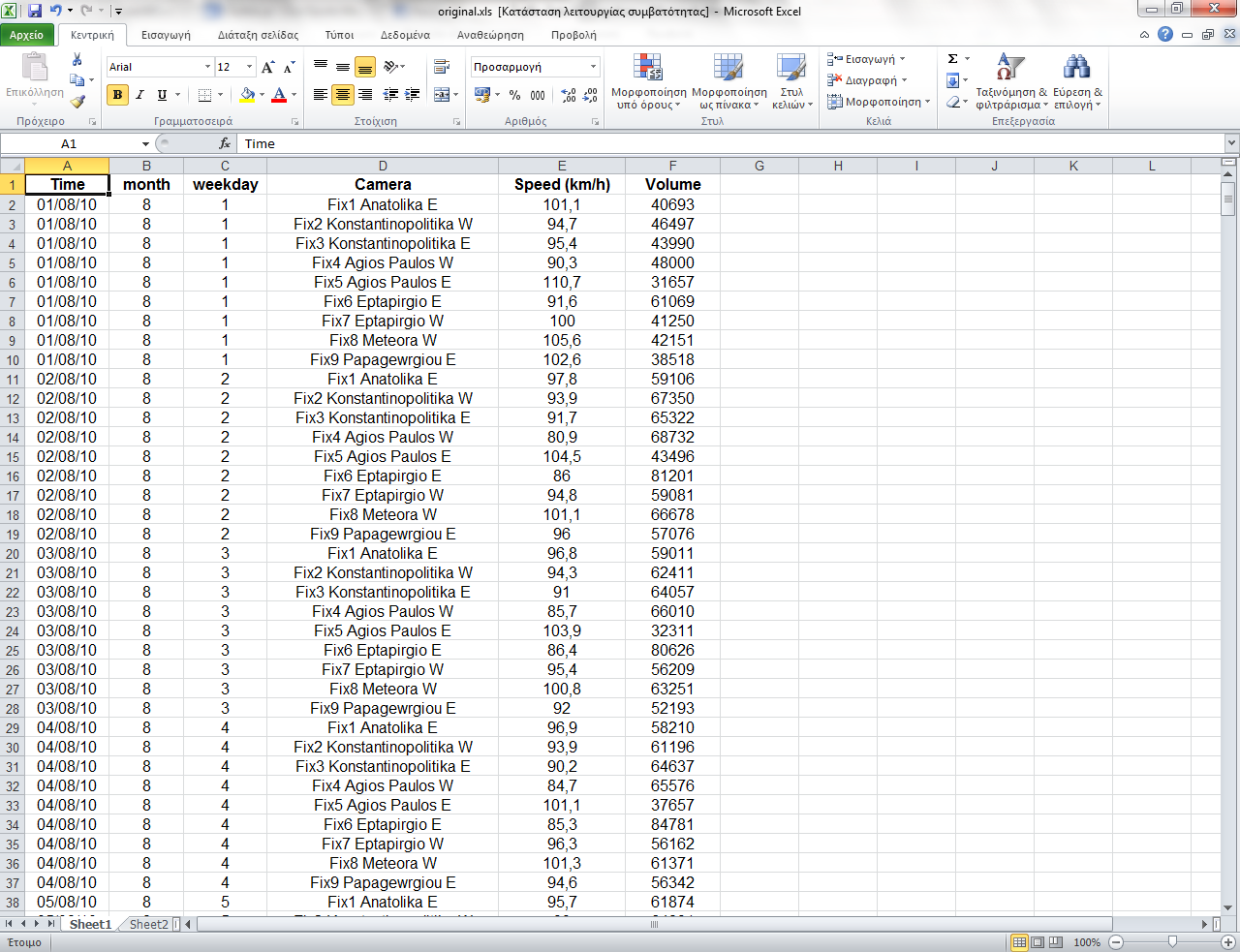The width and height of the screenshot is (1240, 952).
Task: Apply percent style format
Action: click(515, 95)
